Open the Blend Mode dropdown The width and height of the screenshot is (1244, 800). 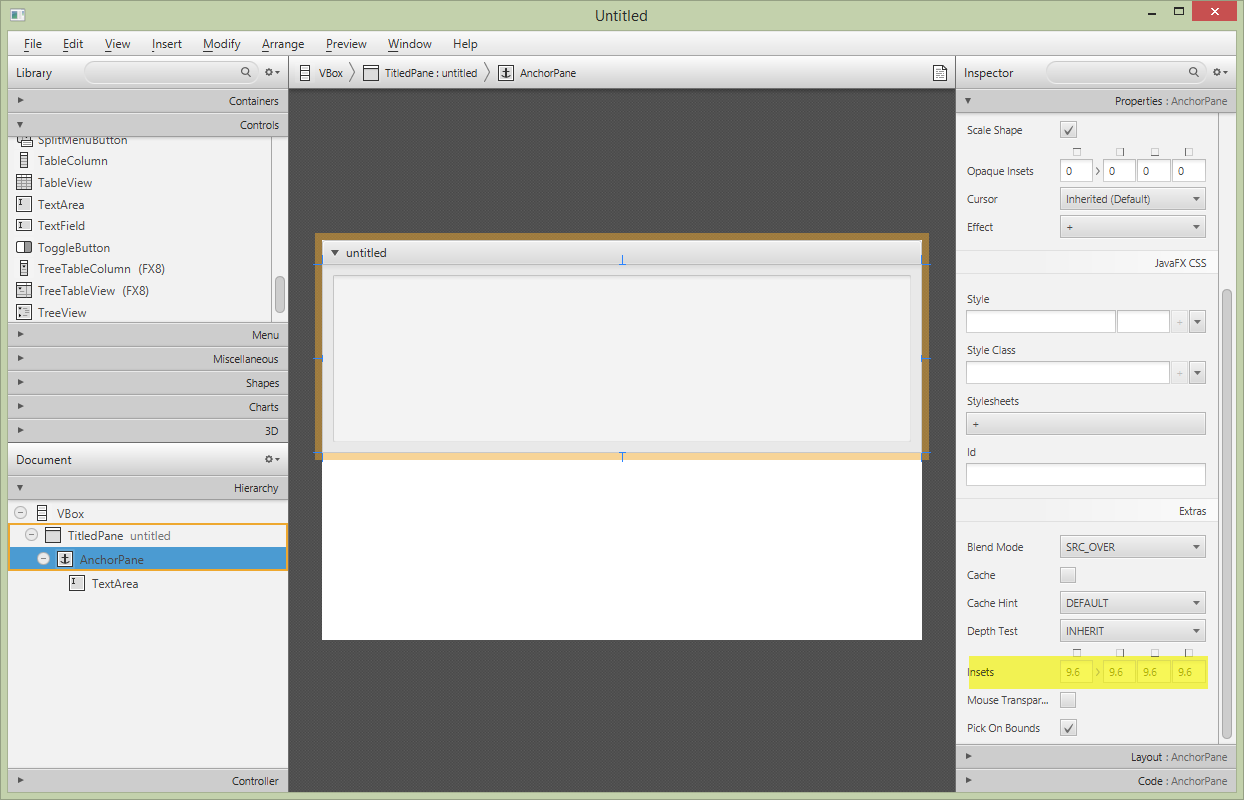[x=1132, y=546]
